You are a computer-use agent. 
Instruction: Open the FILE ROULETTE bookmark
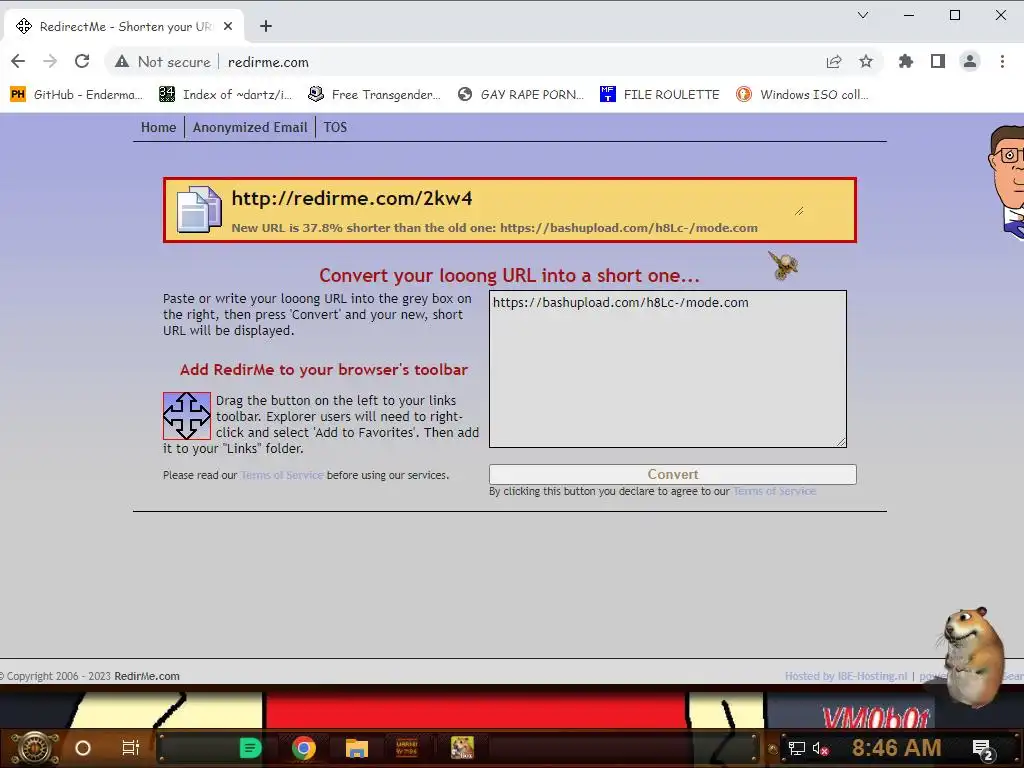pos(660,95)
